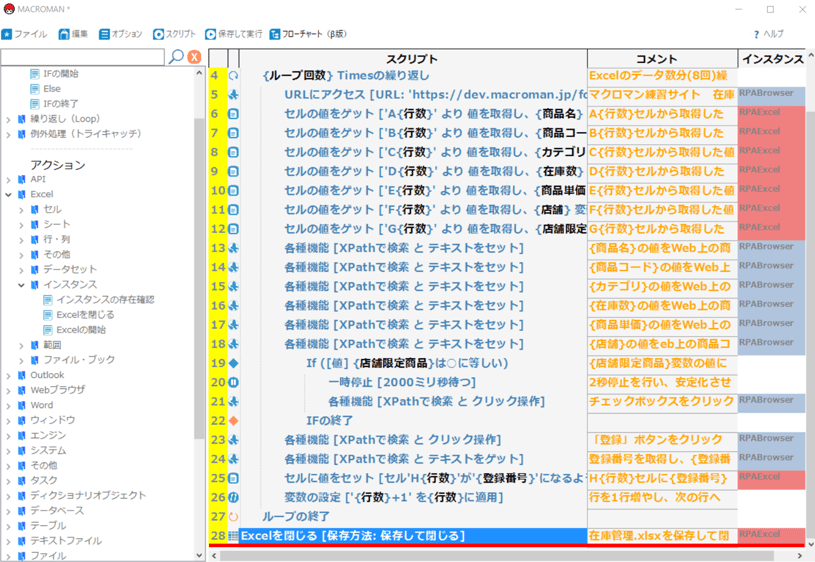Expand the Webブラウザ tree node
The width and height of the screenshot is (815, 562).
(x=8, y=391)
